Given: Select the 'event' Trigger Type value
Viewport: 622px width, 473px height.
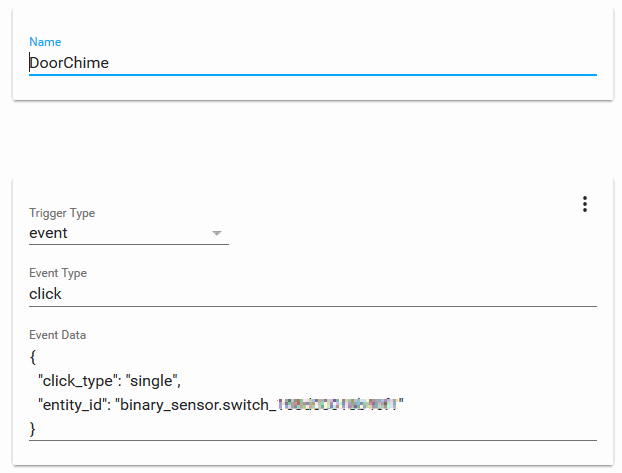Looking at the screenshot, I should [x=48, y=233].
